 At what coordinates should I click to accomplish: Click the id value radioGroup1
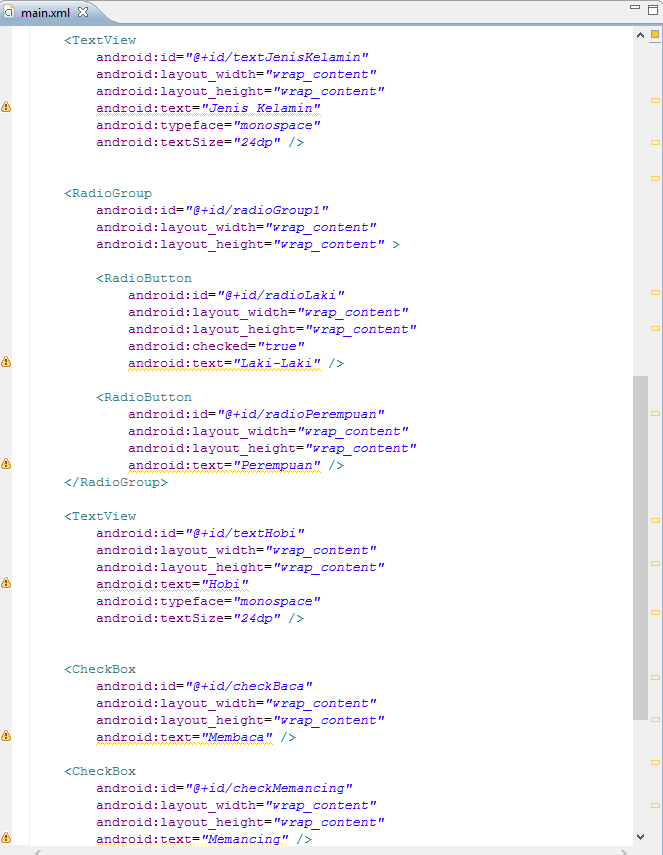tap(257, 210)
